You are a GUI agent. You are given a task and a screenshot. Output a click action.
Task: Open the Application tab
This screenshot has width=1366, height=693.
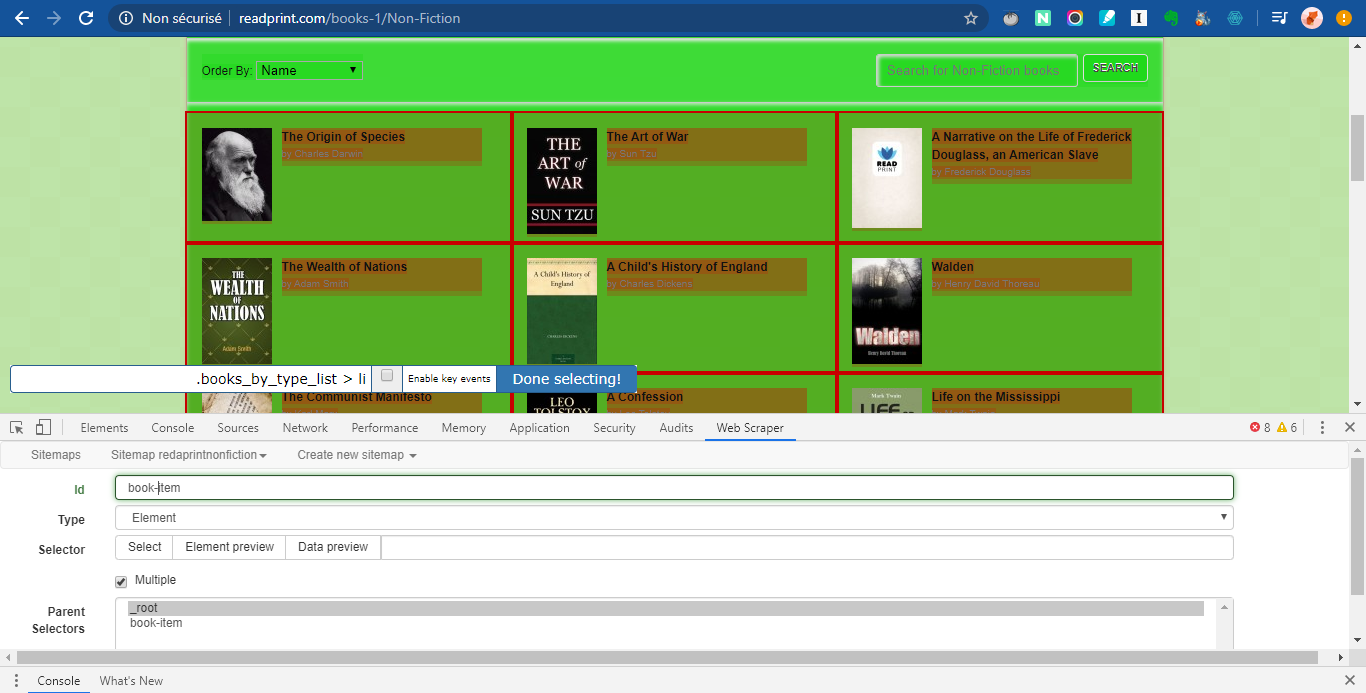(539, 428)
